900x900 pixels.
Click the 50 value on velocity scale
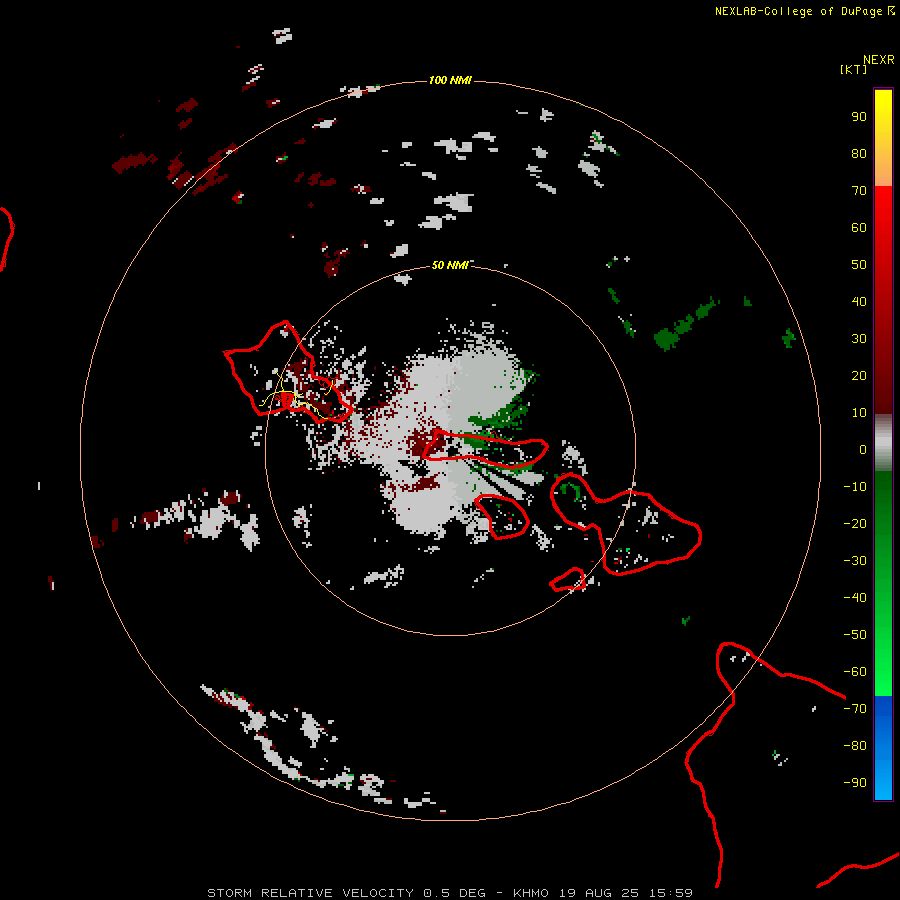click(859, 265)
